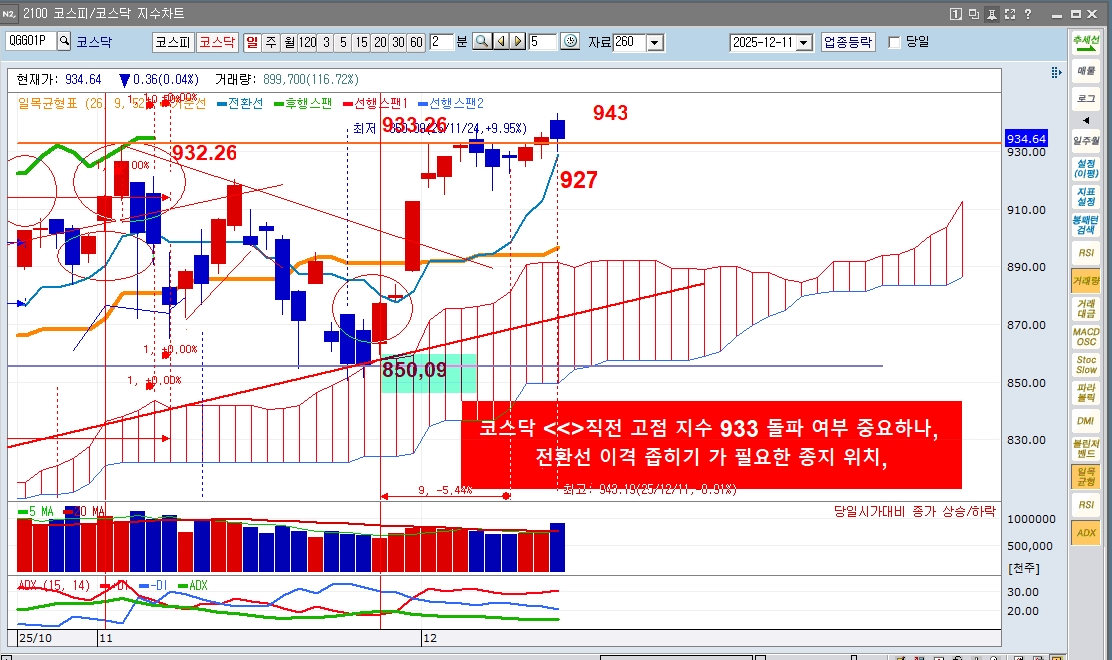Click the pin window icon in title bar
Image resolution: width=1112 pixels, height=660 pixels.
tap(992, 13)
